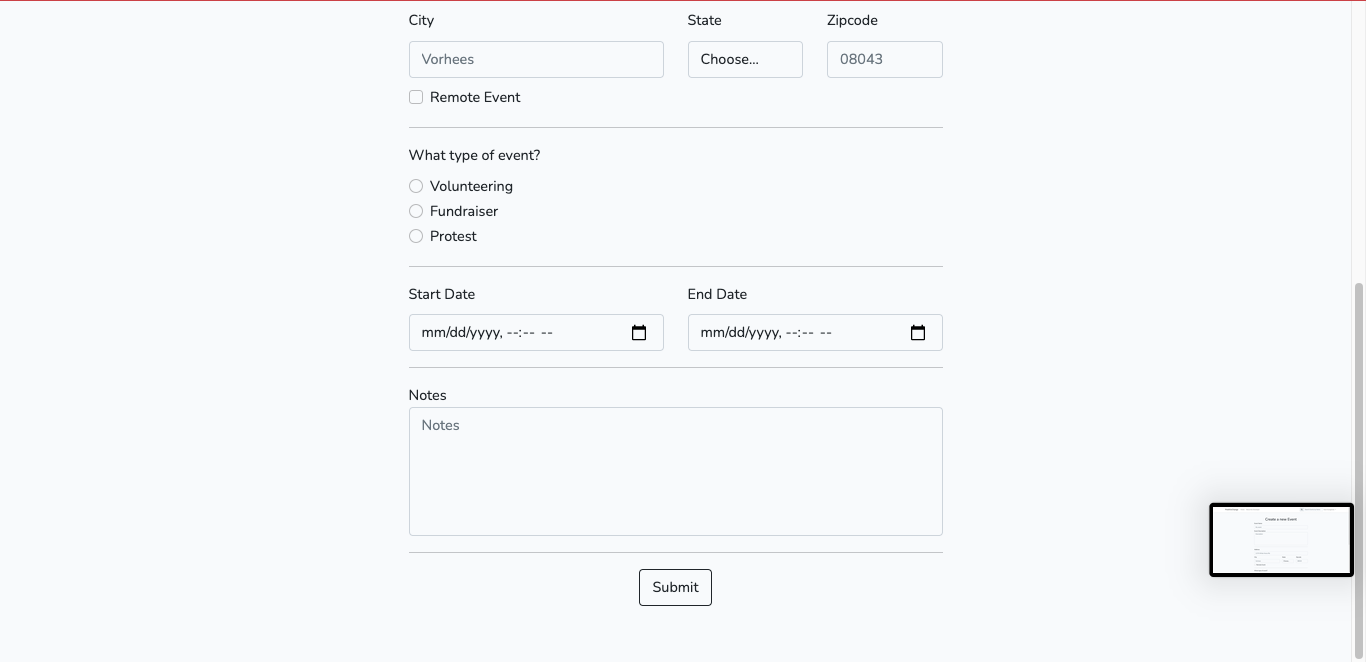Open the End Date calendar picker icon
The height and width of the screenshot is (662, 1366).
[918, 333]
